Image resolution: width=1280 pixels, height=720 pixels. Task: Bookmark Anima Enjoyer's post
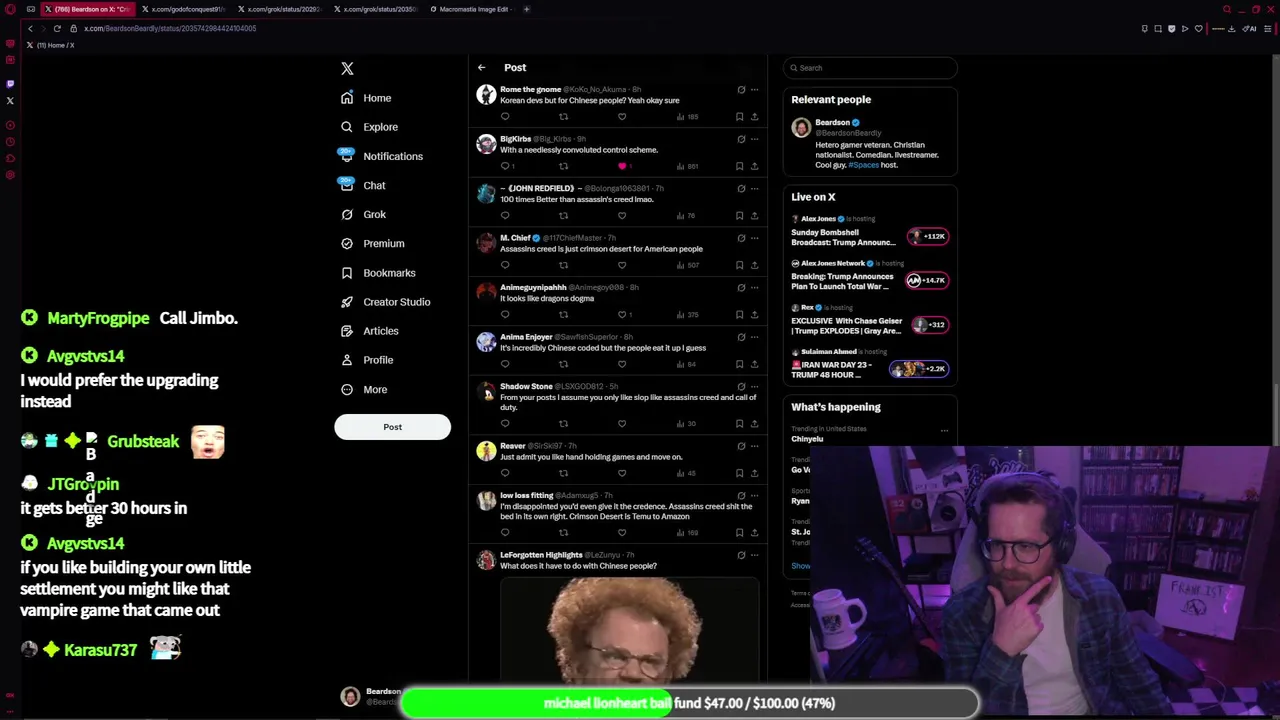tap(739, 364)
